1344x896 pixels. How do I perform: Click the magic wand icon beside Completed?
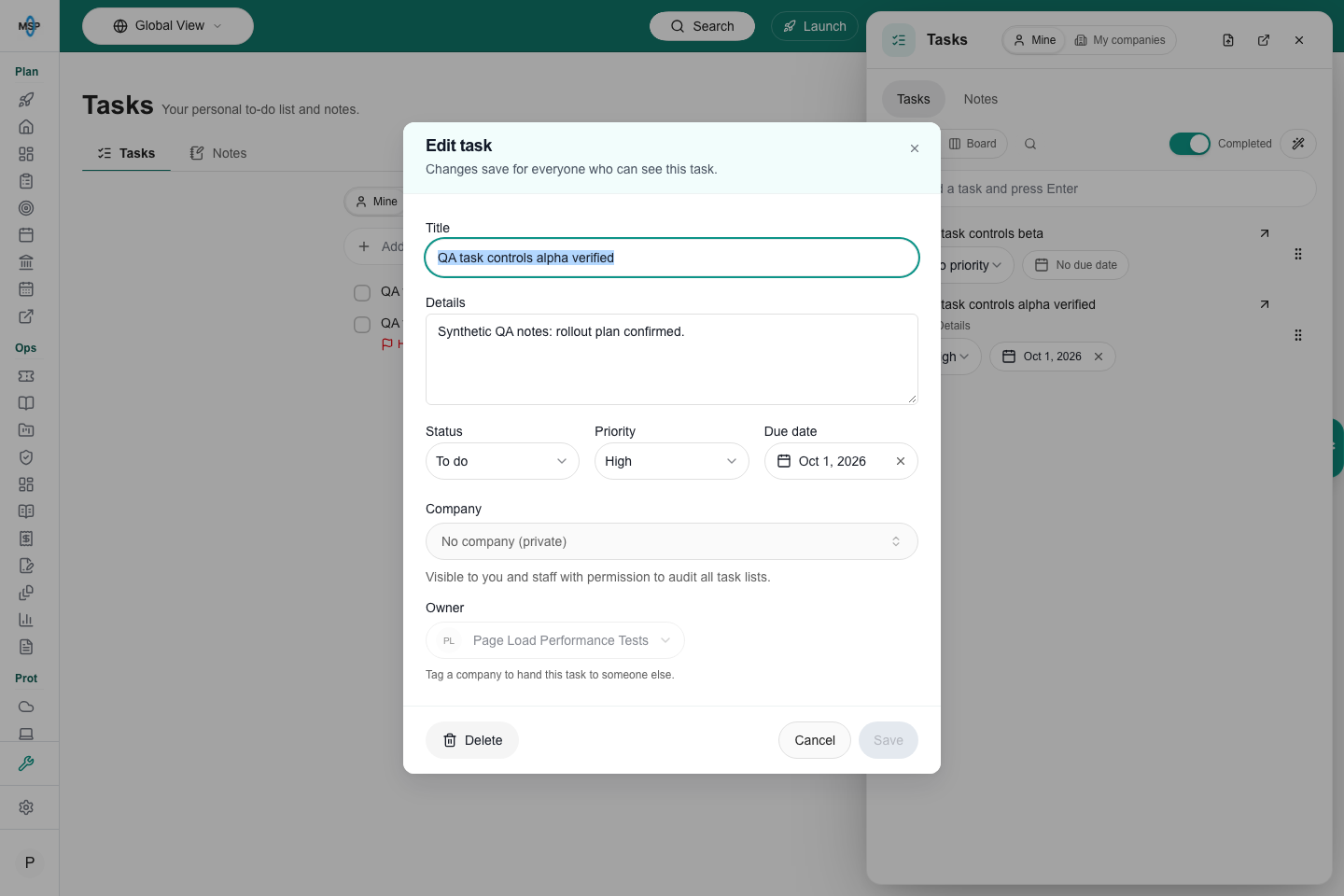coord(1298,144)
